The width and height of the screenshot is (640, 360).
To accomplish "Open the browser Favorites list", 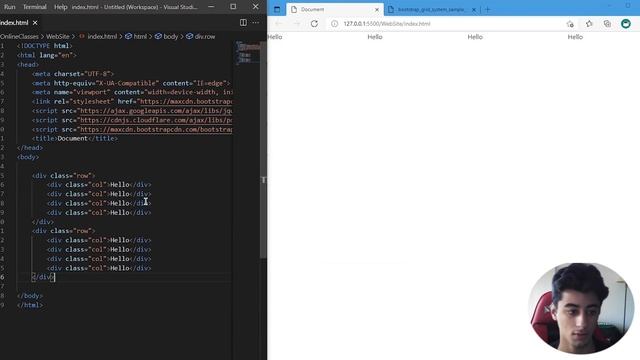I will click(589, 24).
